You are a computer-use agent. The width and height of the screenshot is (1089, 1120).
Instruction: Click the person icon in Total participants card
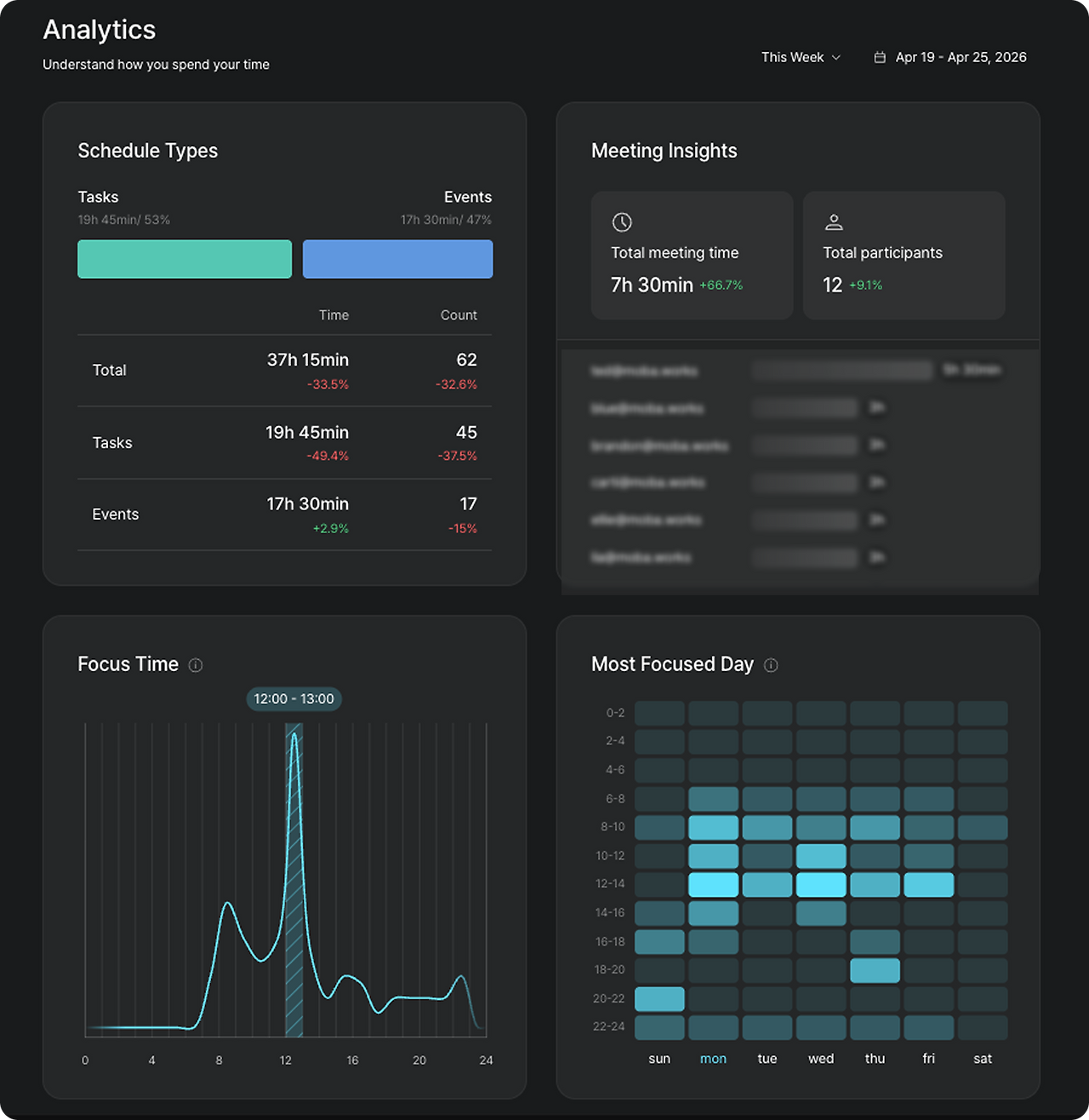point(834,222)
